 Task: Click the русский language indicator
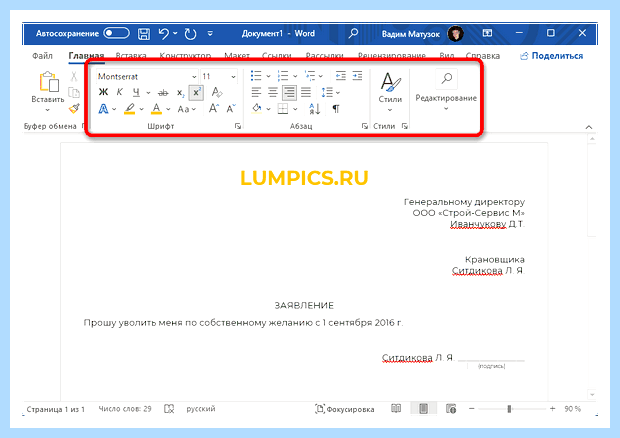coord(201,409)
